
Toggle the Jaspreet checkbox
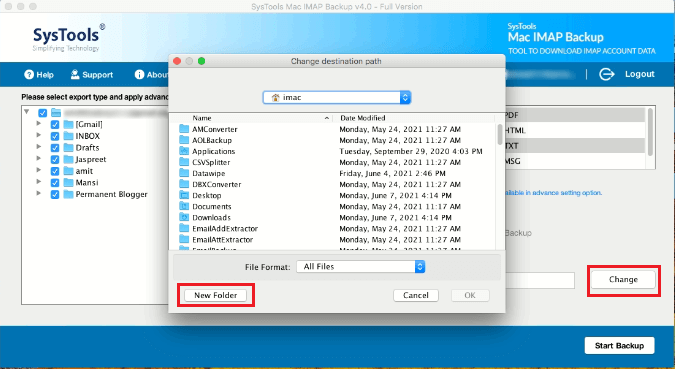55,160
